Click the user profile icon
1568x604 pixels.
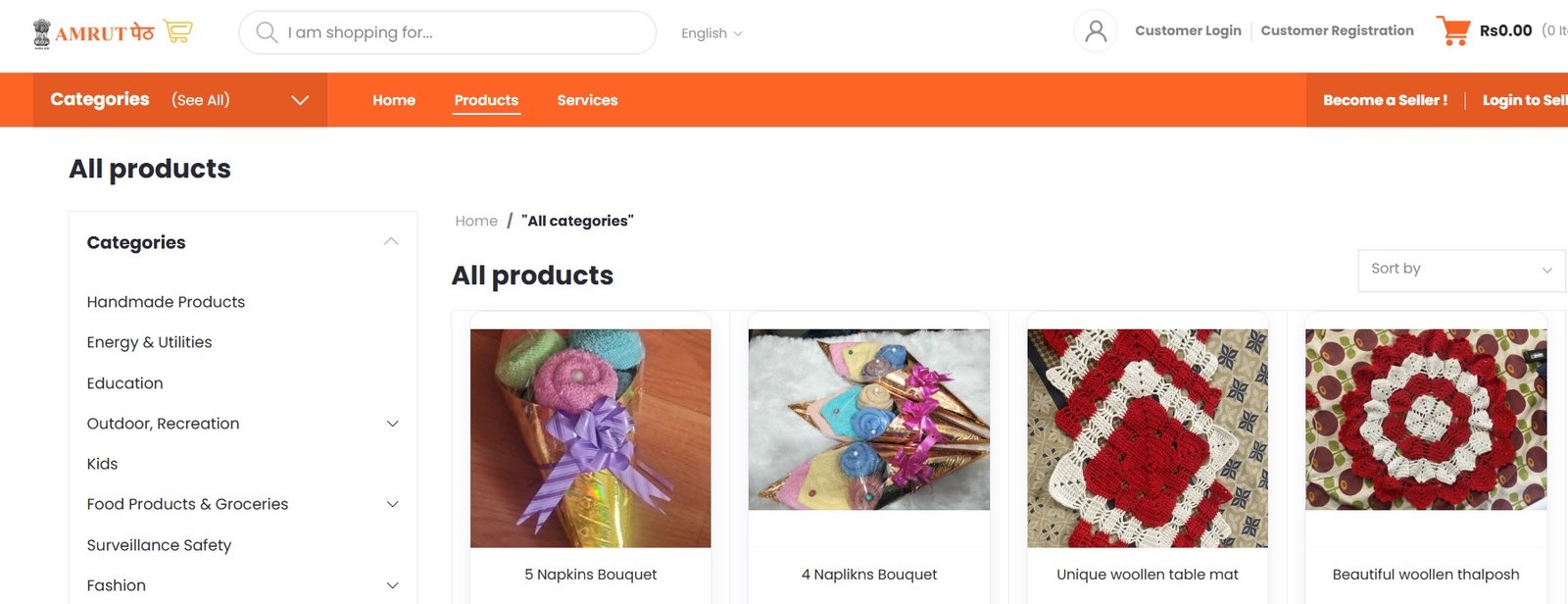tap(1096, 31)
